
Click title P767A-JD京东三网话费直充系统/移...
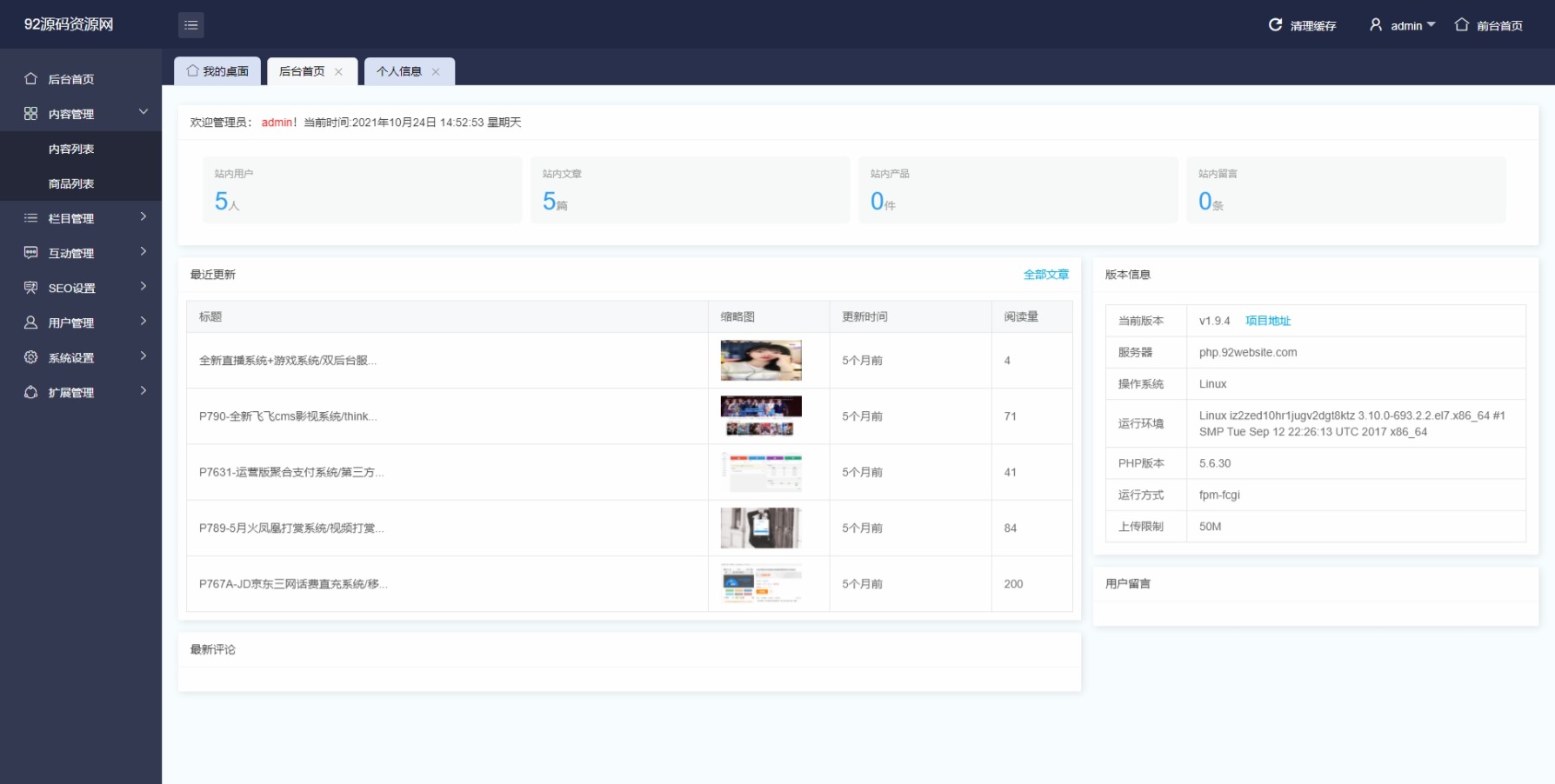tap(293, 584)
